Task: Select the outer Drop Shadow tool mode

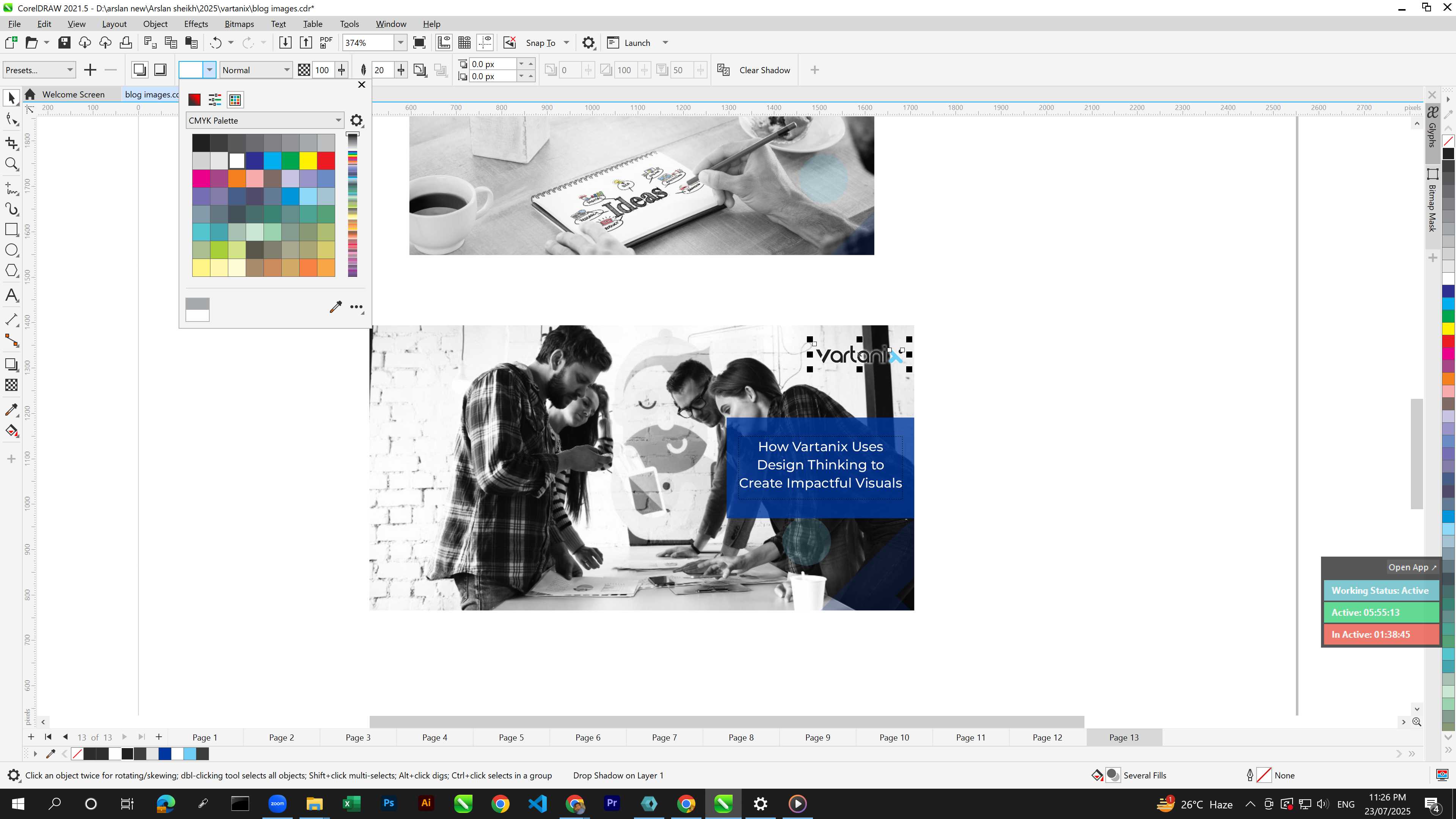Action: pos(139,69)
